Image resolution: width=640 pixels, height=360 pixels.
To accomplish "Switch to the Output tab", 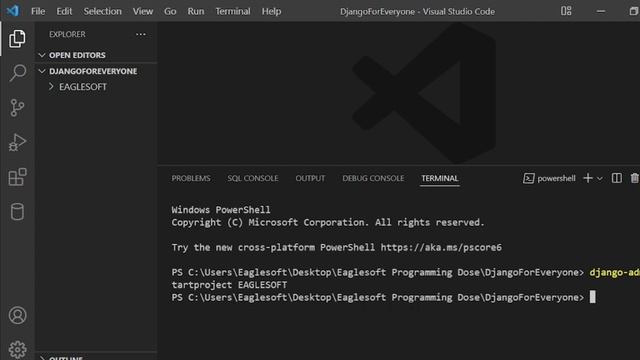I will [310, 178].
